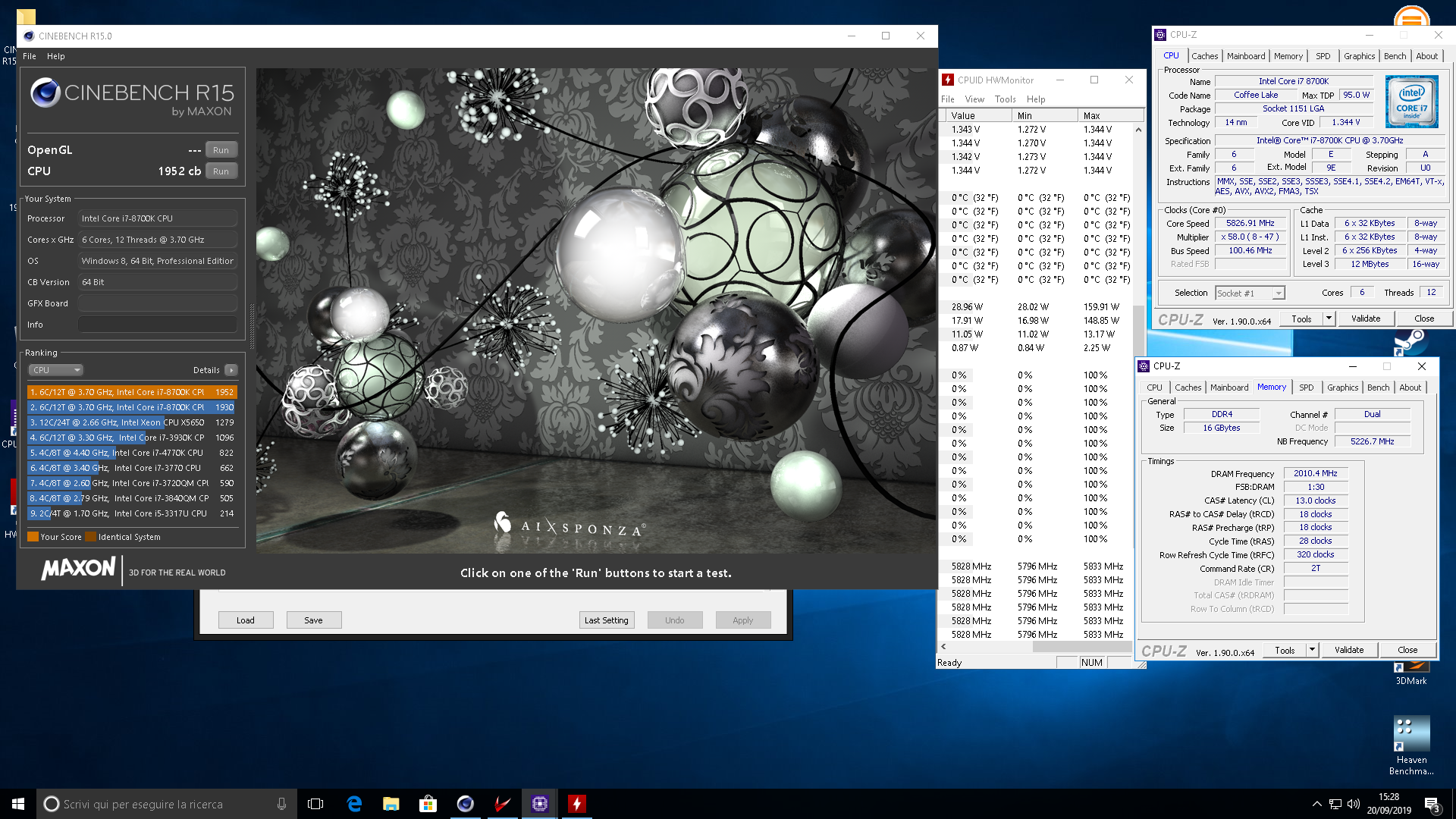Click the DRAM Frequency value 2010.4 MHz
Screen dimensions: 1456x819
pyautogui.click(x=1316, y=473)
